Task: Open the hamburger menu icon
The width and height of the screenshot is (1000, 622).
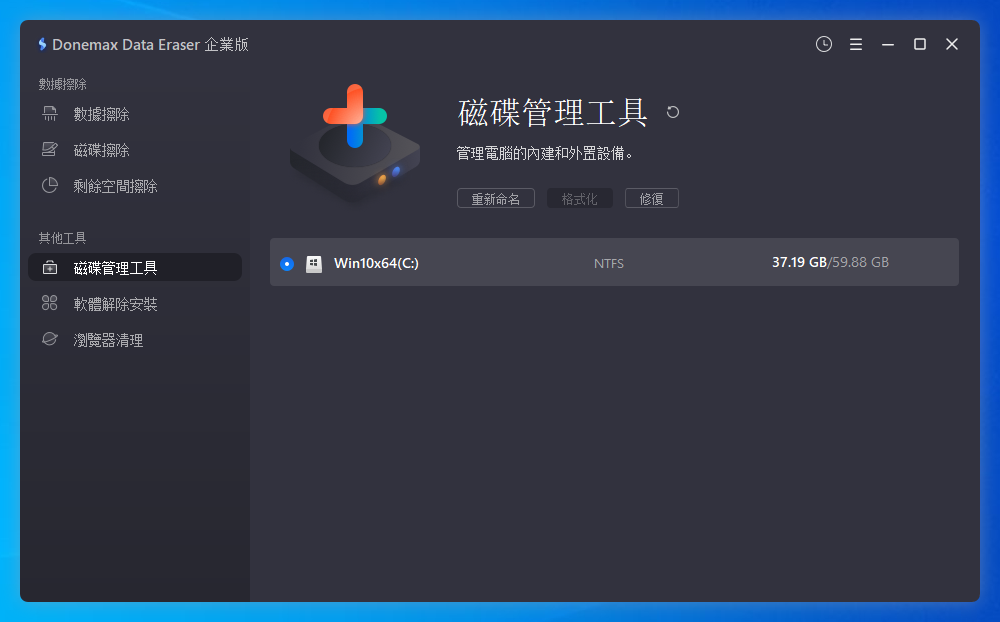Action: pos(856,44)
